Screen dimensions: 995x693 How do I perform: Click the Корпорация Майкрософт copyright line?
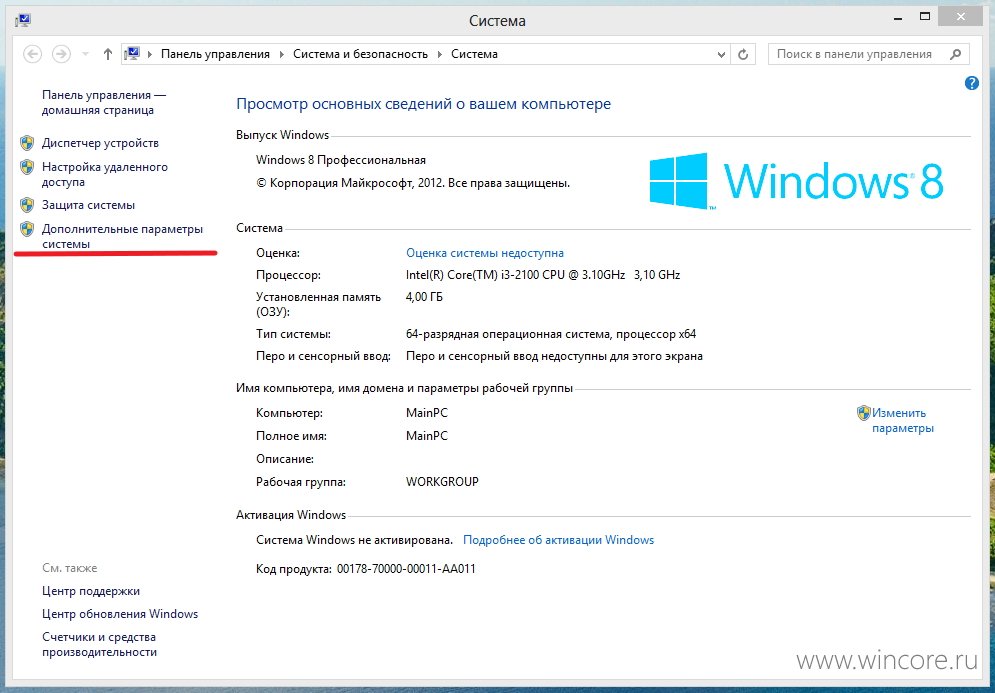[x=413, y=183]
